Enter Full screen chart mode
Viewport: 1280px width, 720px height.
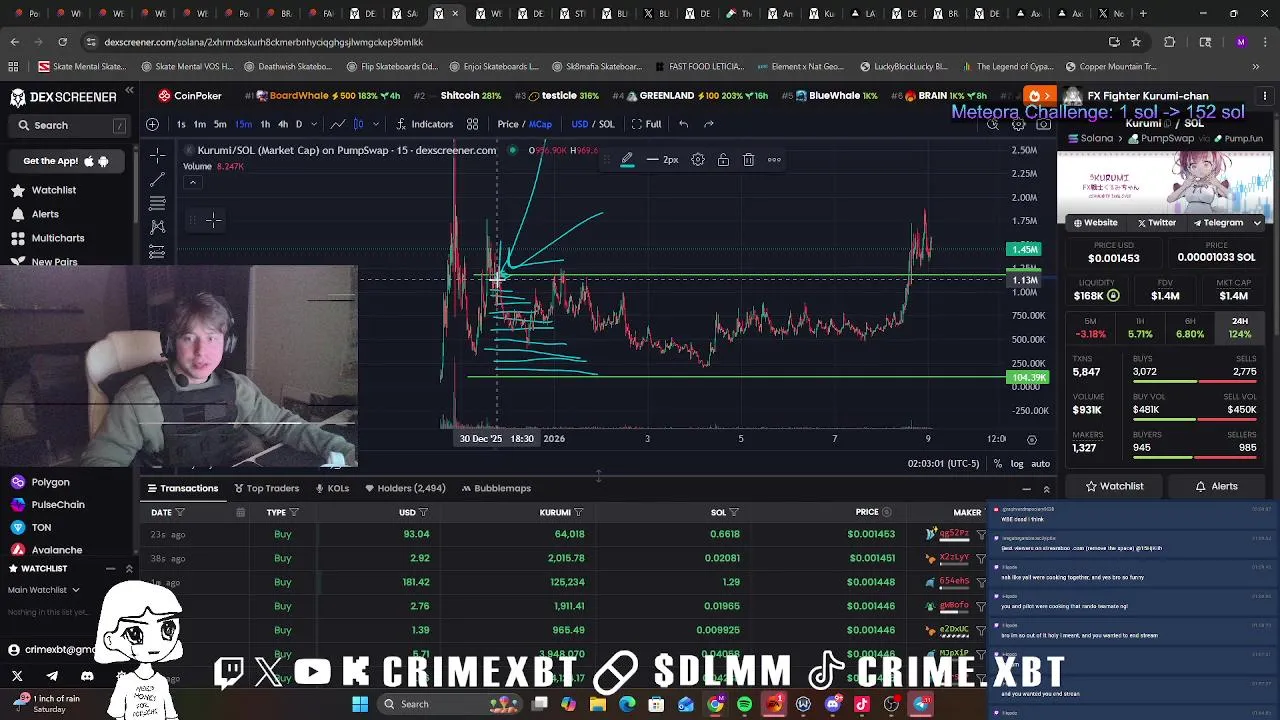tap(646, 124)
